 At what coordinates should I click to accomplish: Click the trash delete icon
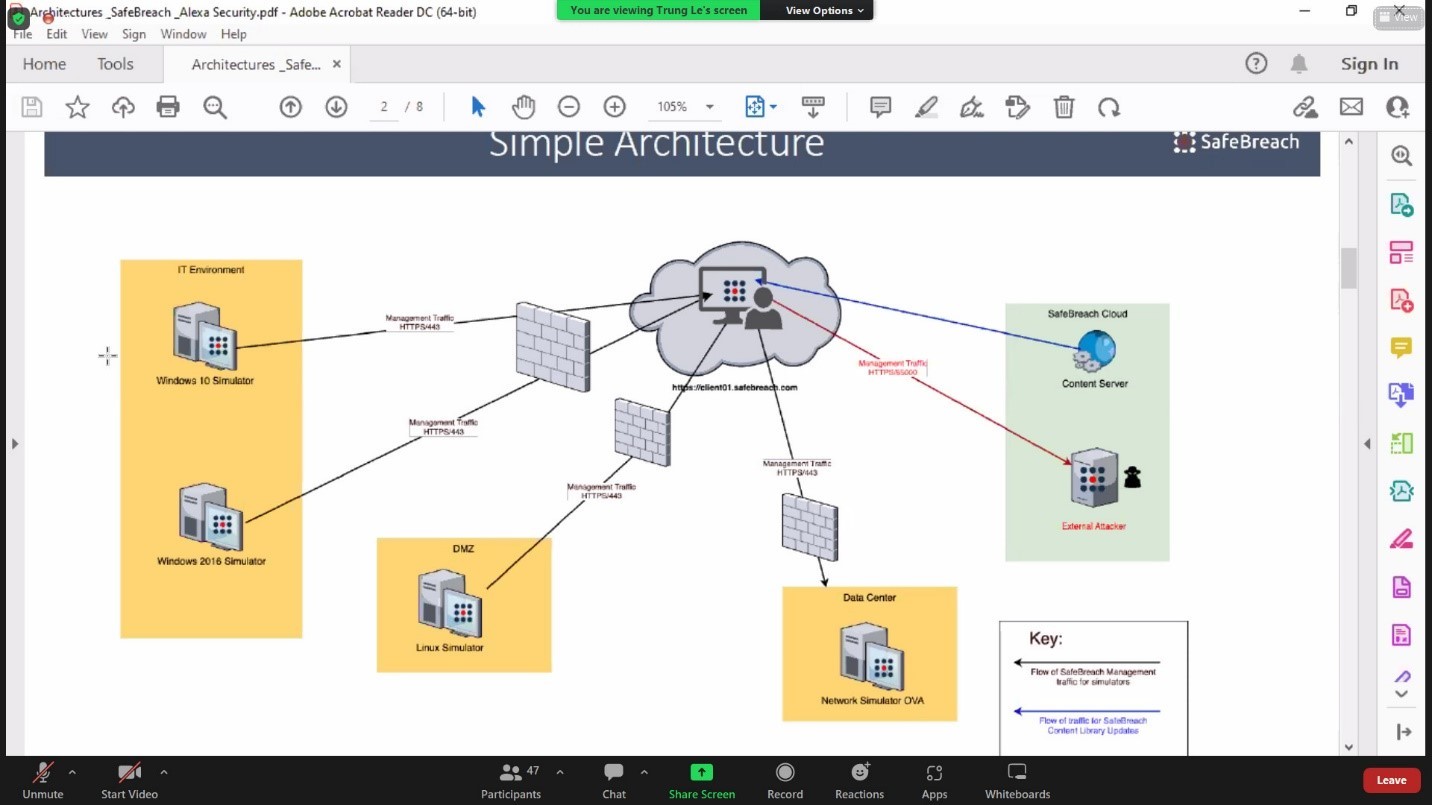1065,107
